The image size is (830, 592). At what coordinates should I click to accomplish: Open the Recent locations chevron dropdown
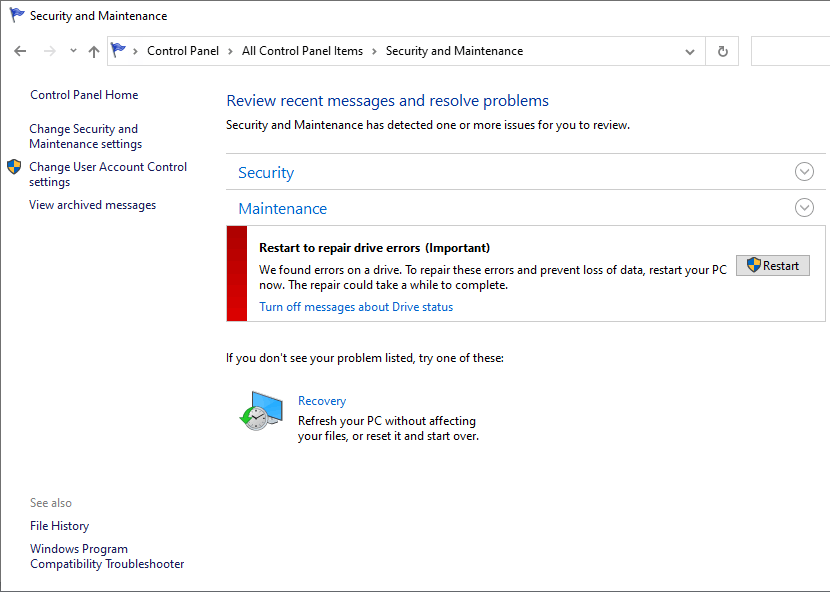[x=73, y=51]
